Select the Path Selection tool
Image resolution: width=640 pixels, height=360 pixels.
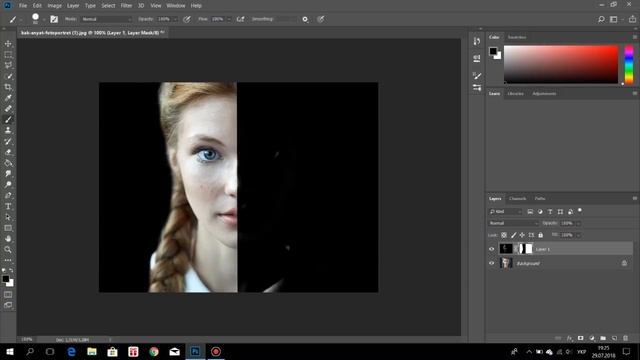(x=8, y=217)
